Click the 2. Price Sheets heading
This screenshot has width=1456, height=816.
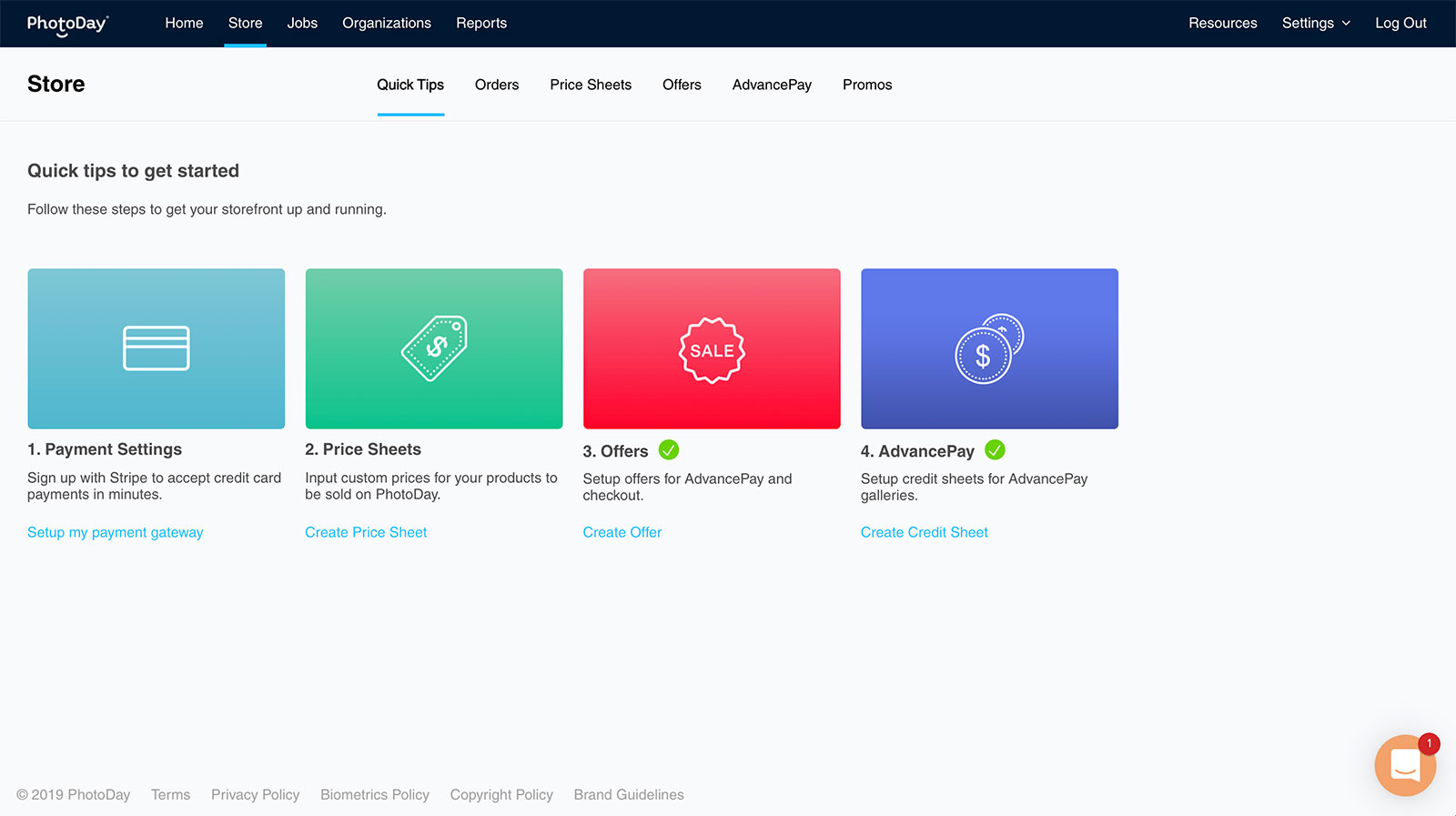point(363,449)
